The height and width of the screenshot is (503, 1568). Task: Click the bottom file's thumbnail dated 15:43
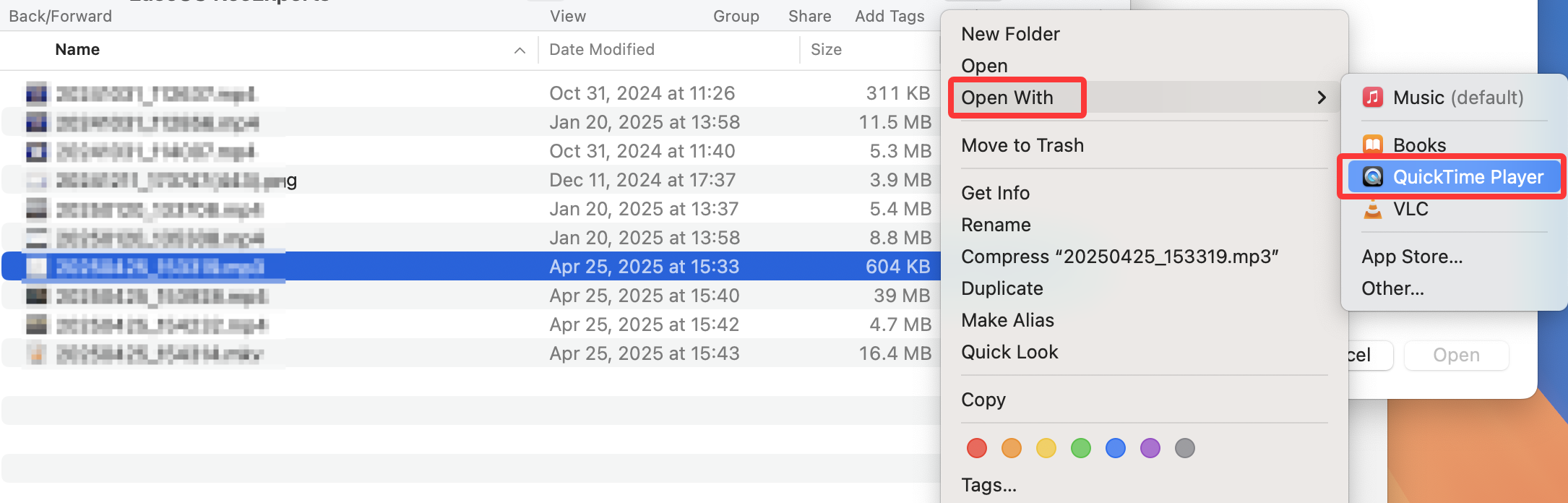[35, 353]
